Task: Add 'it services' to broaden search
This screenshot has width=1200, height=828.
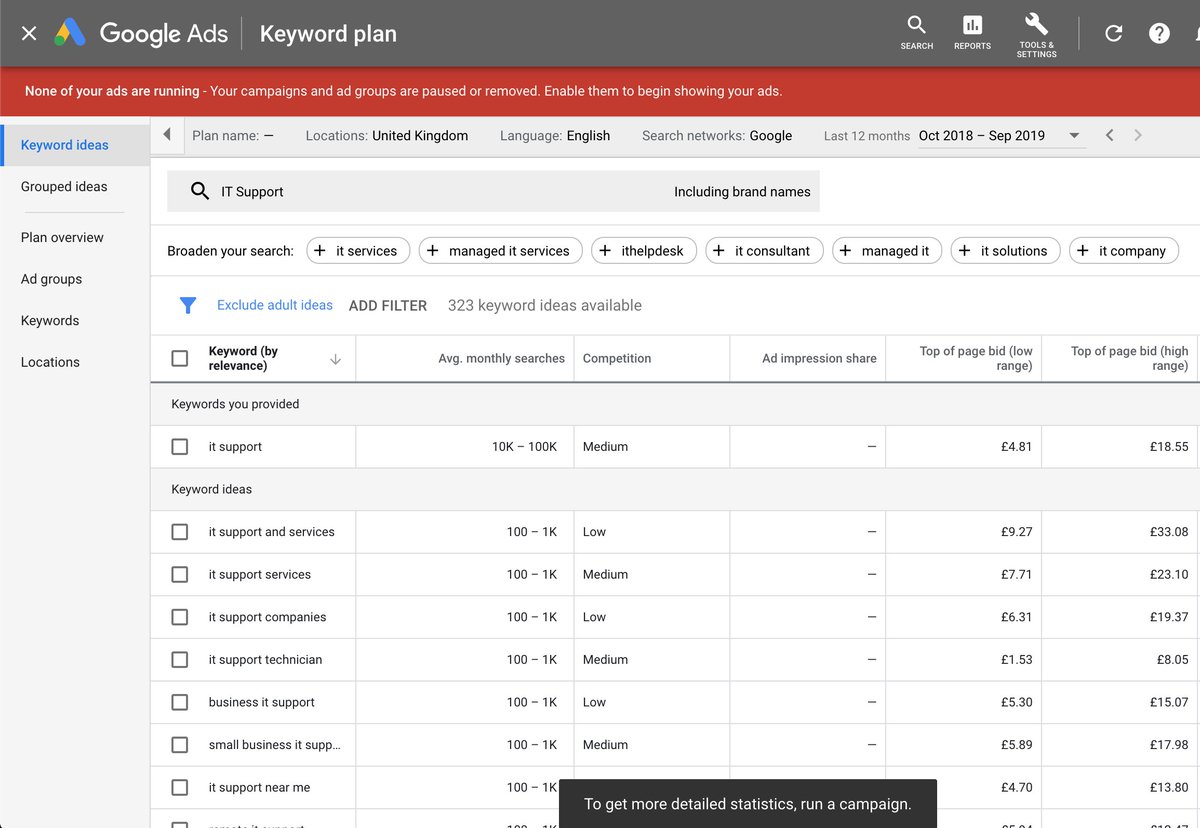Action: click(357, 251)
